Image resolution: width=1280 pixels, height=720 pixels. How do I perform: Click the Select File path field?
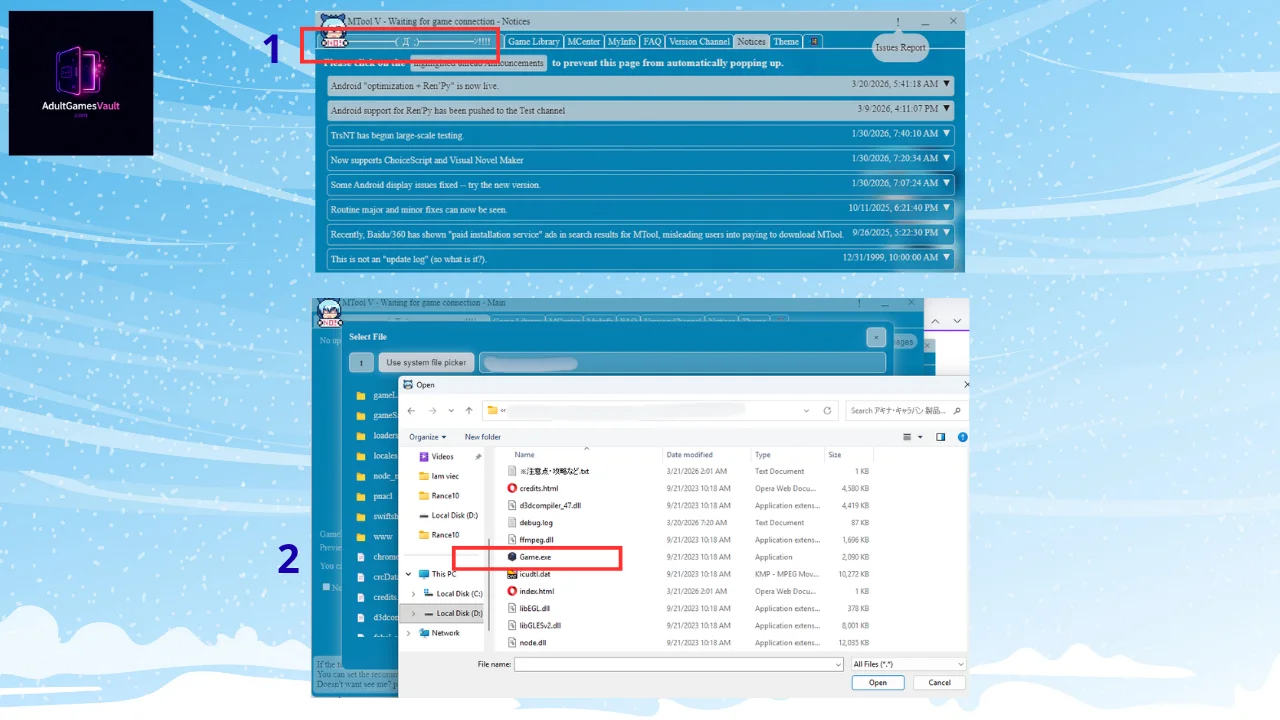point(682,363)
